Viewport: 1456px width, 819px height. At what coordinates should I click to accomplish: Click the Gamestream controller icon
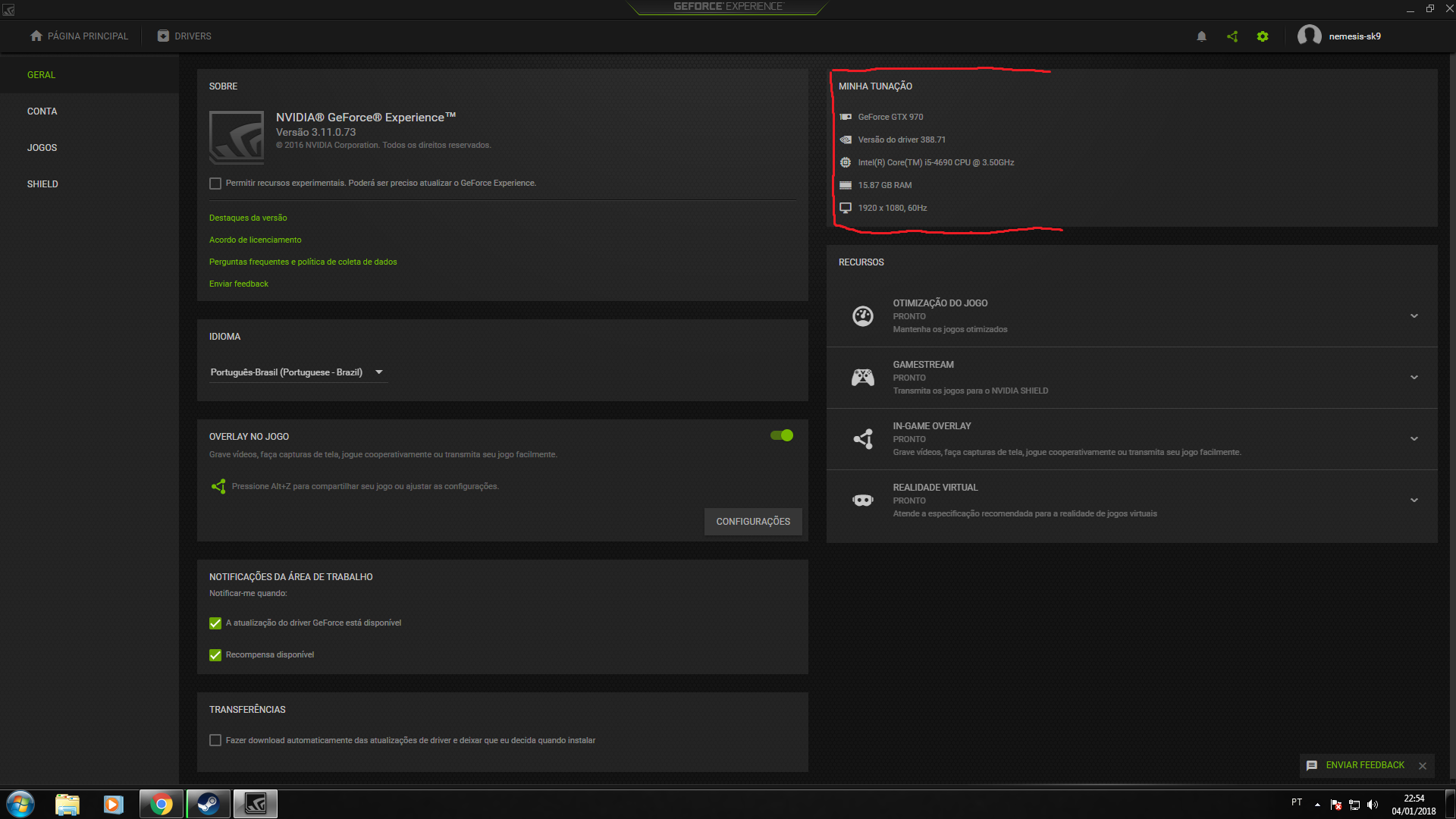(863, 377)
